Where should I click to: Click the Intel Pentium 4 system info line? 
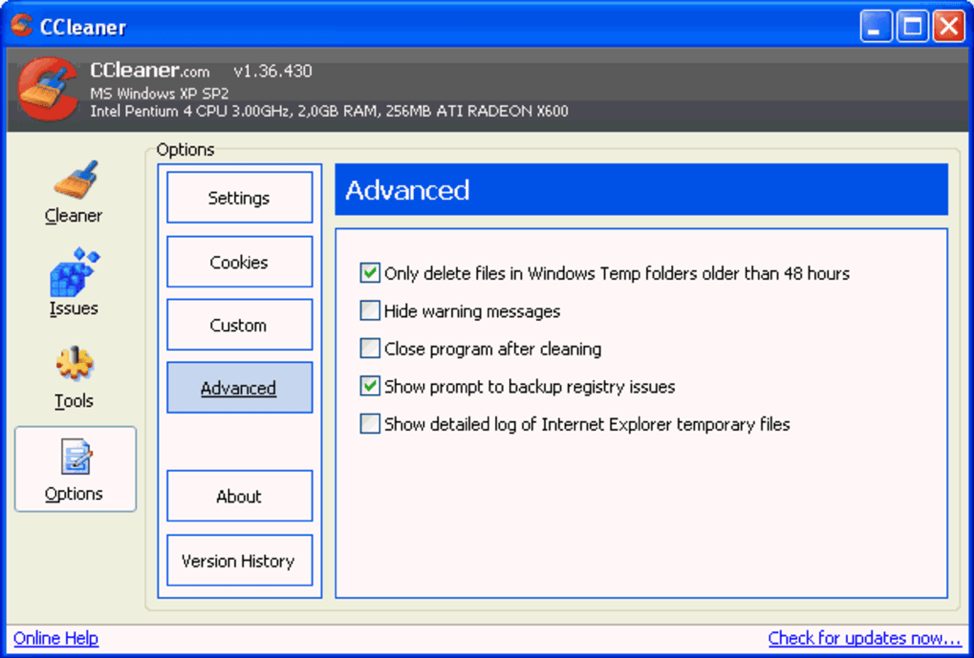(329, 111)
